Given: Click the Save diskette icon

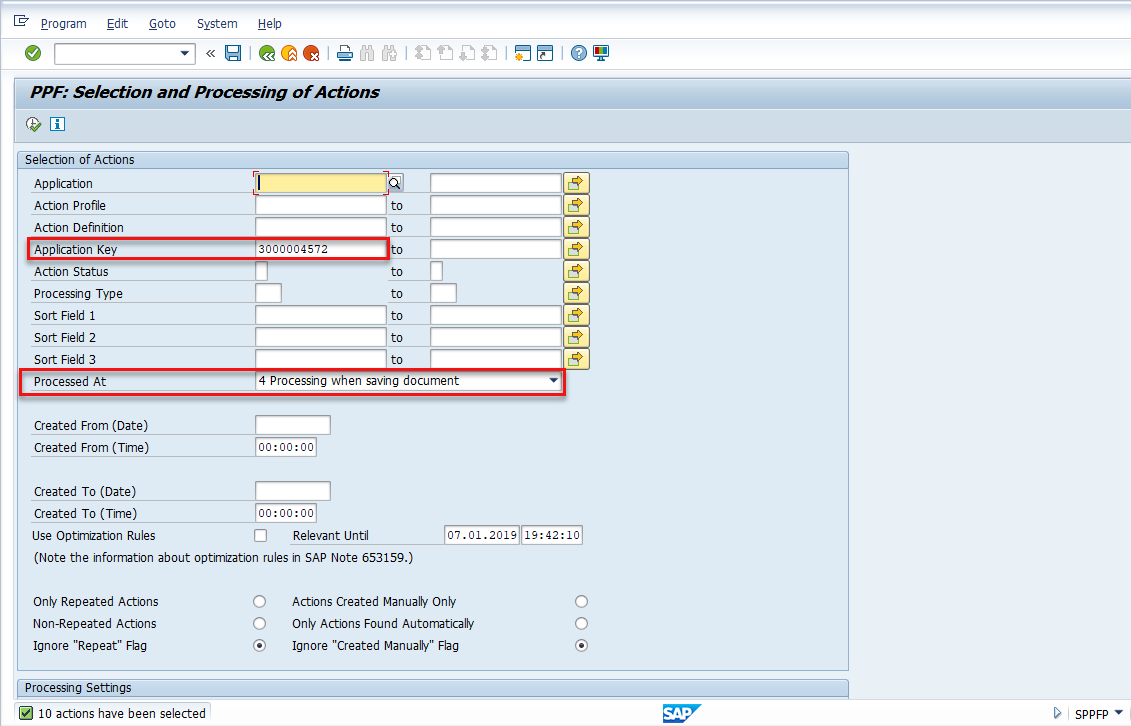Looking at the screenshot, I should coord(233,53).
